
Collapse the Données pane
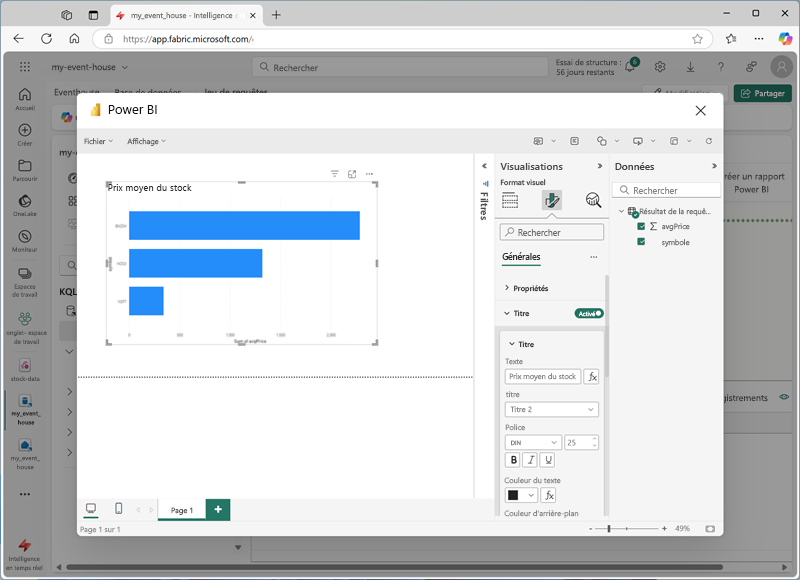pos(714,166)
